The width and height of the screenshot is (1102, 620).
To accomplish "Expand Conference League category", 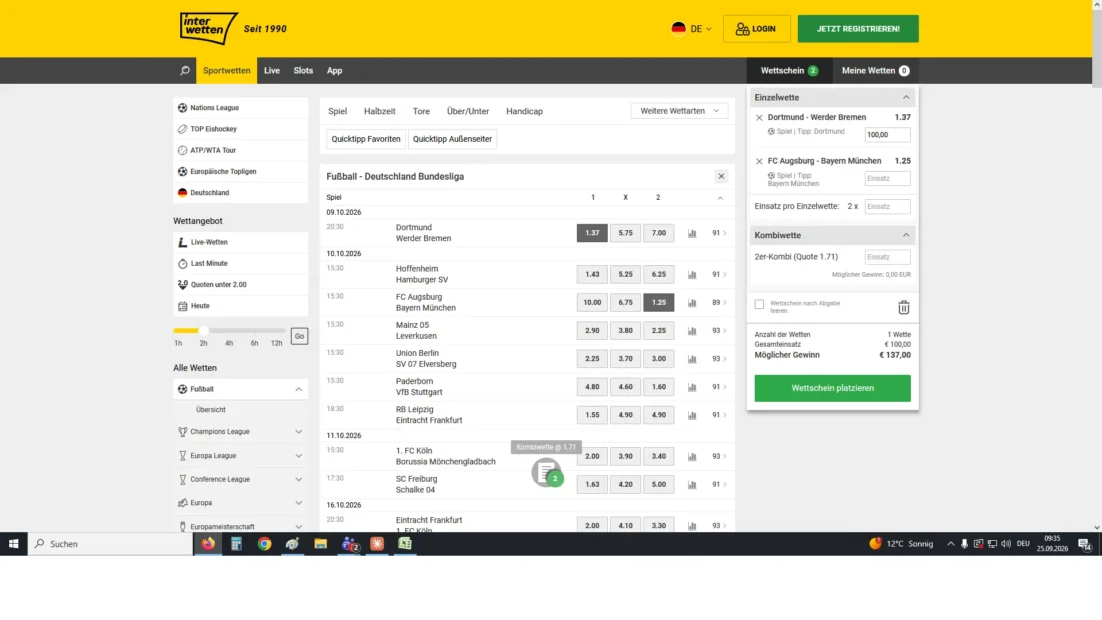I will [299, 480].
